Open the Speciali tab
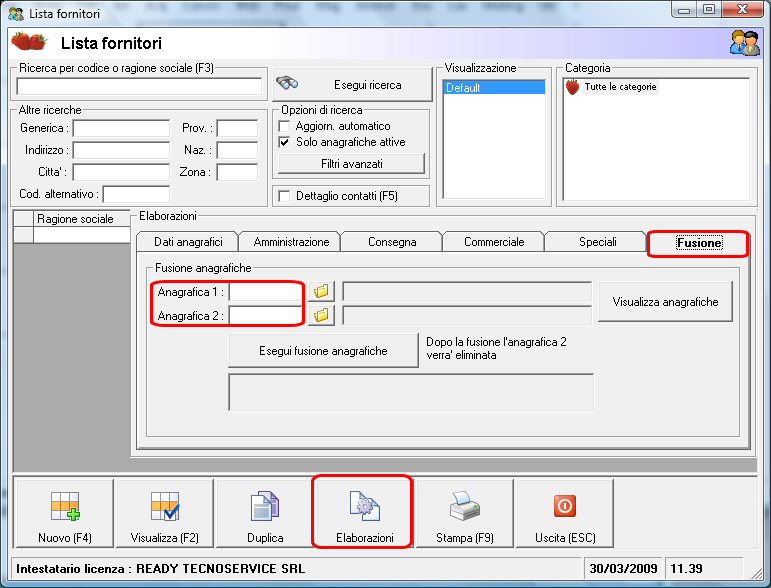Viewport: 771px width, 588px height. click(x=597, y=242)
